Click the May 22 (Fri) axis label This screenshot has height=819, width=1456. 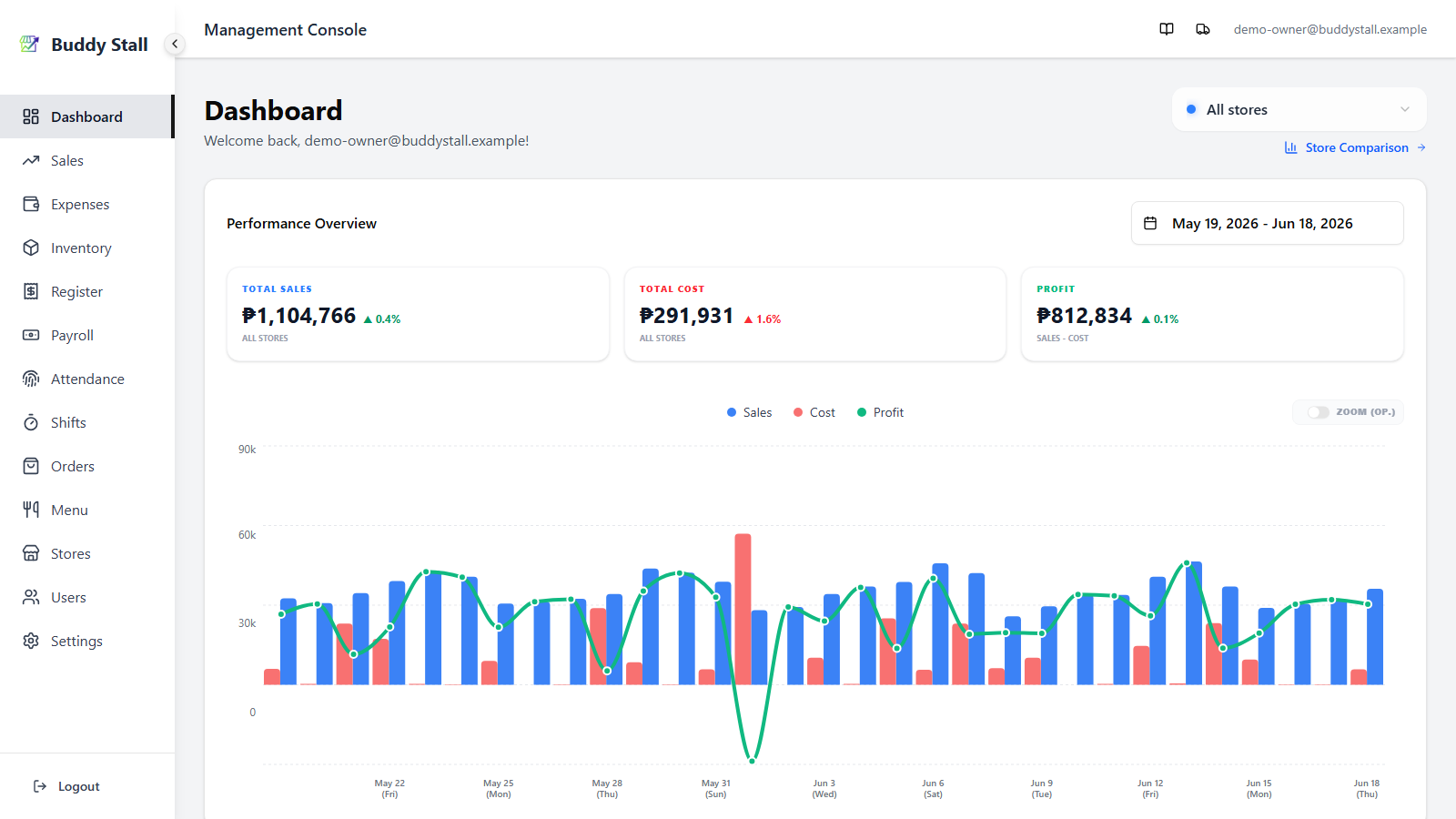389,788
